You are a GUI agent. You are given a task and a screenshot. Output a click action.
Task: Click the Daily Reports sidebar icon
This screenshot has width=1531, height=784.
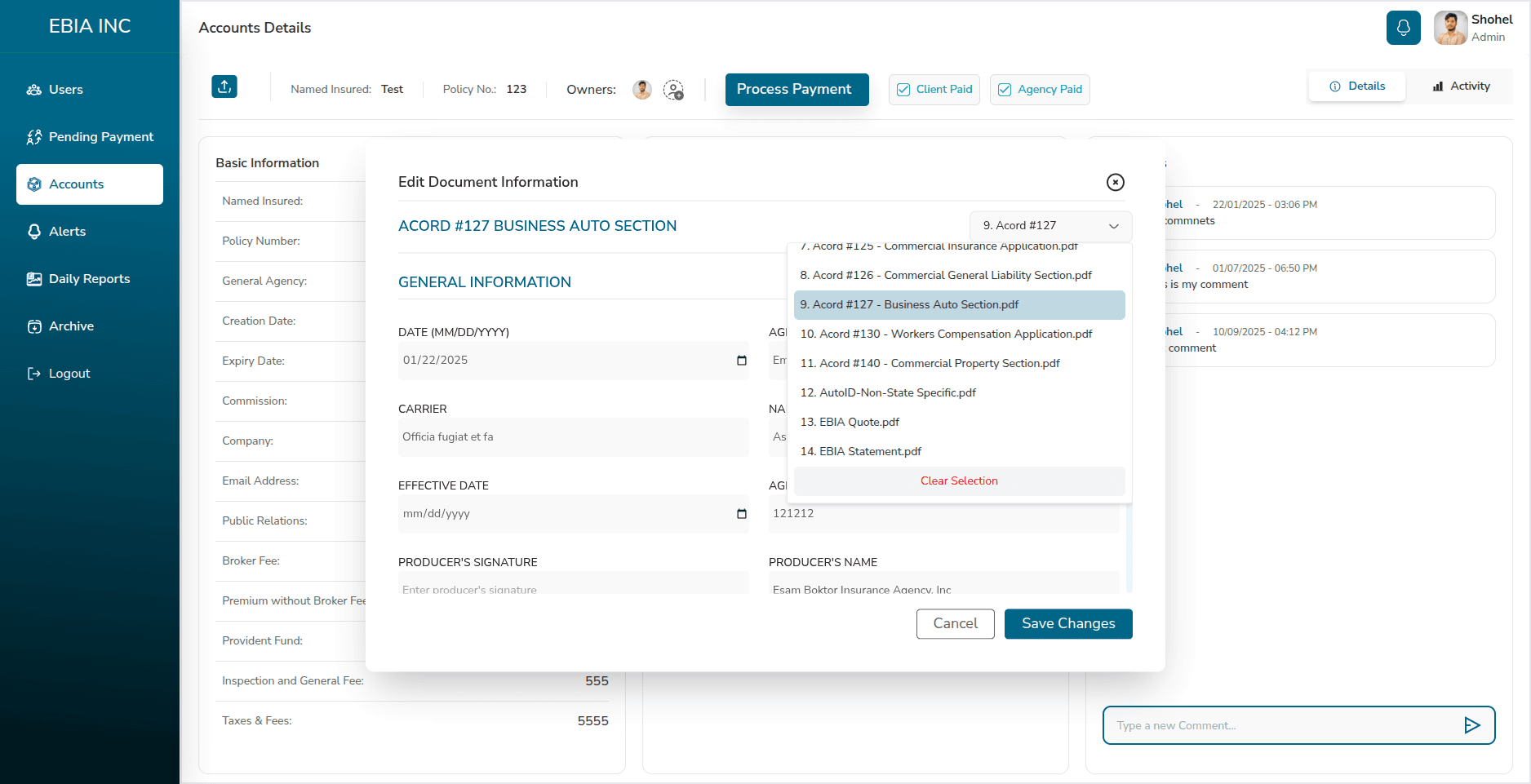coord(34,279)
